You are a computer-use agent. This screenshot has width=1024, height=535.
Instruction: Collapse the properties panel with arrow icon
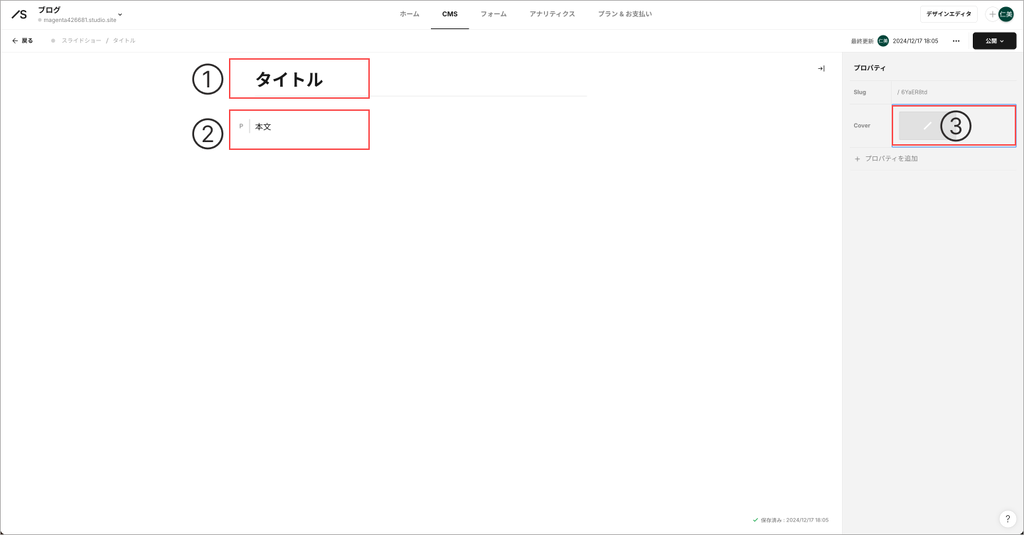pos(821,68)
